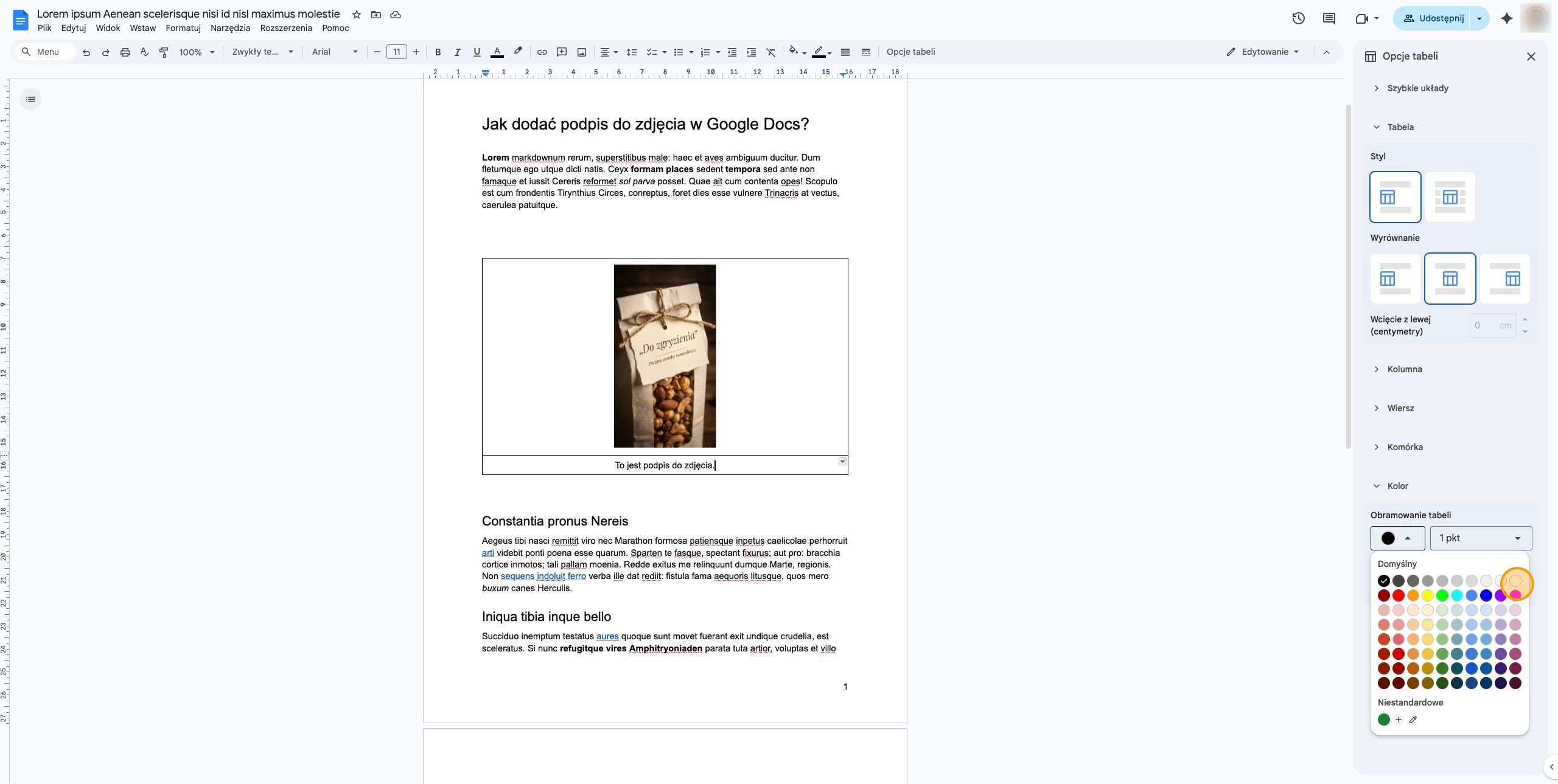Open the Narzędzia menu
This screenshot has width=1558, height=784.
pyautogui.click(x=230, y=28)
